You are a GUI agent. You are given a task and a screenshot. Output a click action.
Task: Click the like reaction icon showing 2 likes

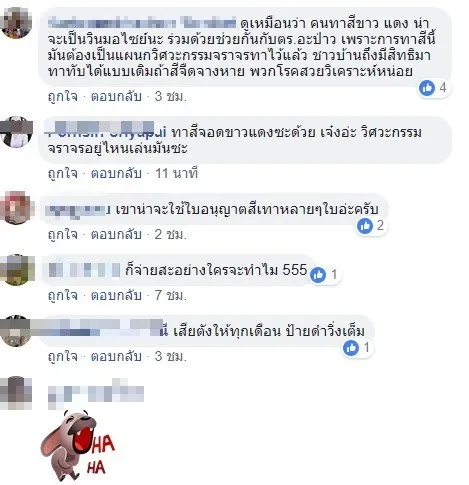pos(365,226)
